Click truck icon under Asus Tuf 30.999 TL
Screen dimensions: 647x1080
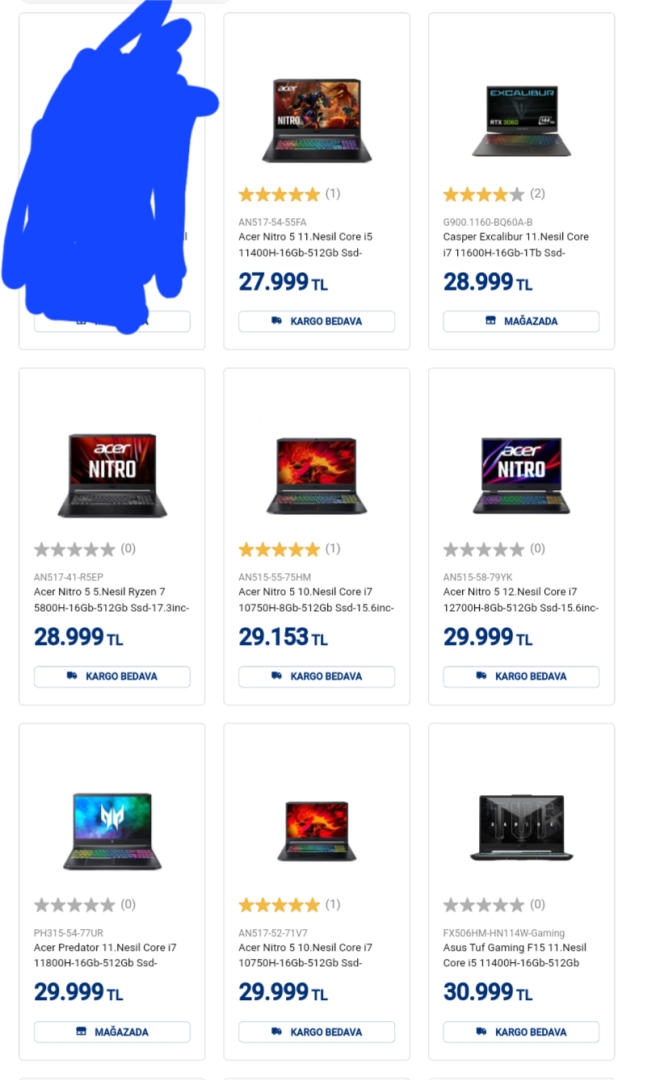tap(481, 1031)
